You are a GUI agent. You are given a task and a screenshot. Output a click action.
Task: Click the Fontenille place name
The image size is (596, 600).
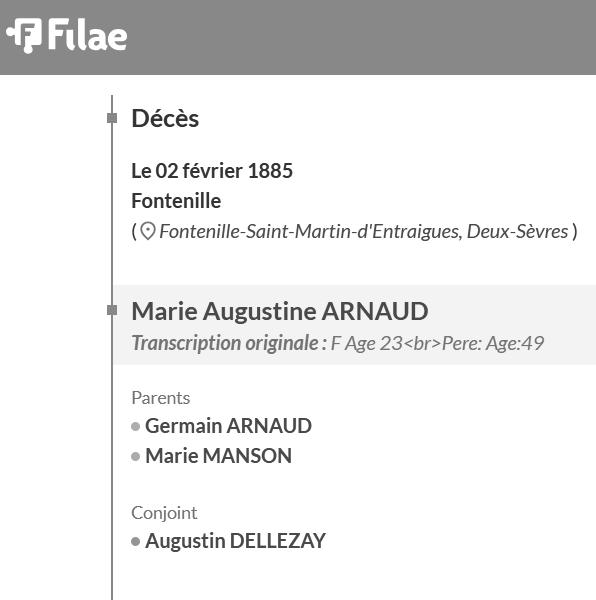[176, 201]
